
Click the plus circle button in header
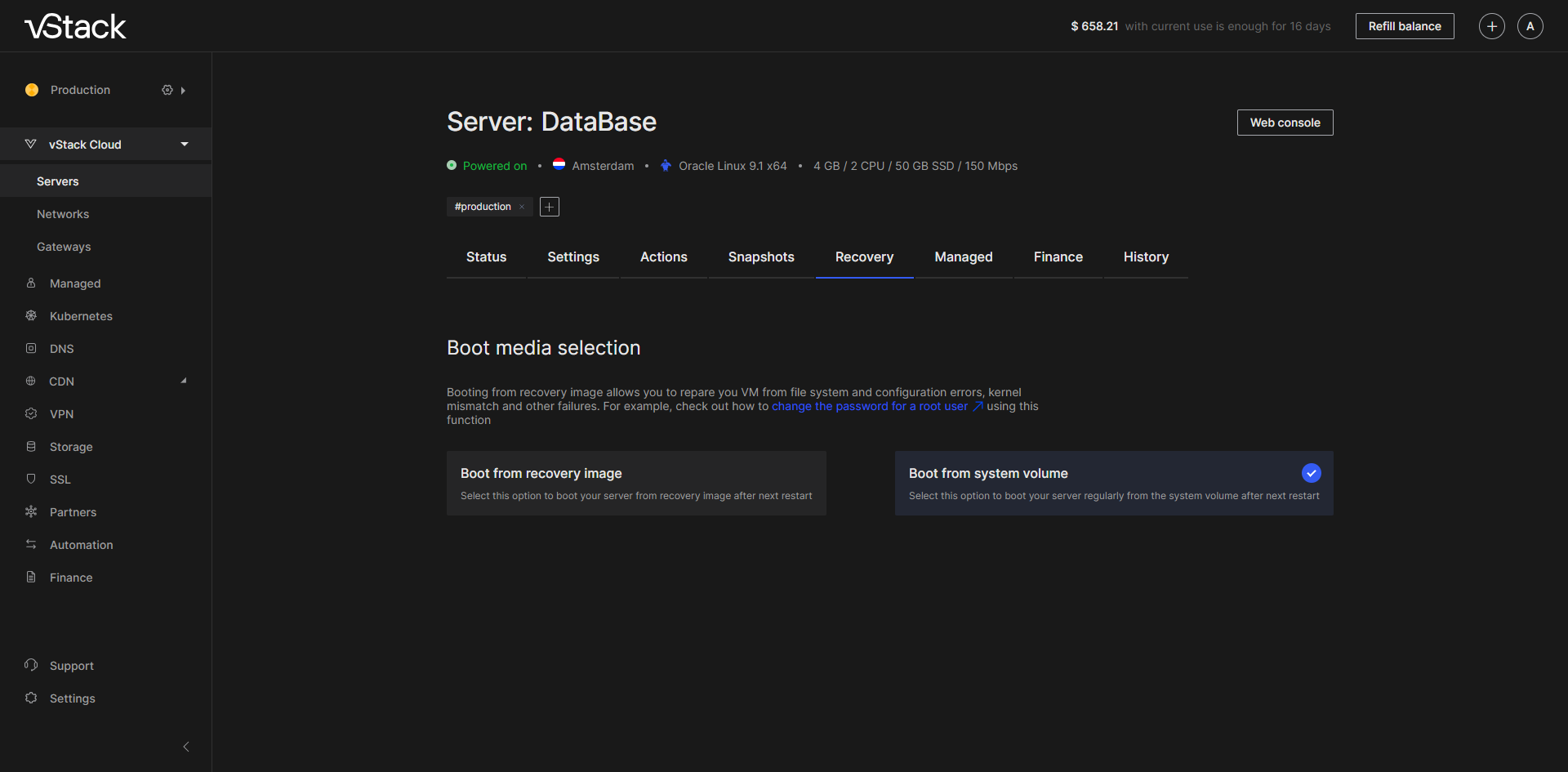1491,26
